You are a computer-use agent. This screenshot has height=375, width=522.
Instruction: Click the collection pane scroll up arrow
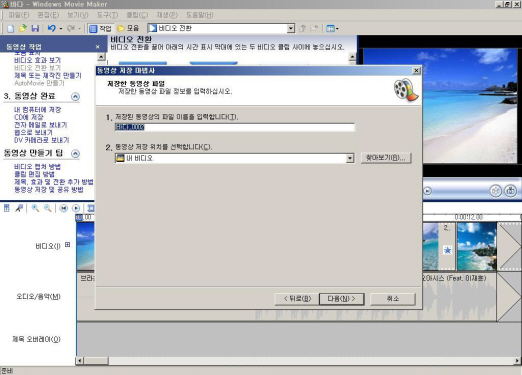point(352,57)
